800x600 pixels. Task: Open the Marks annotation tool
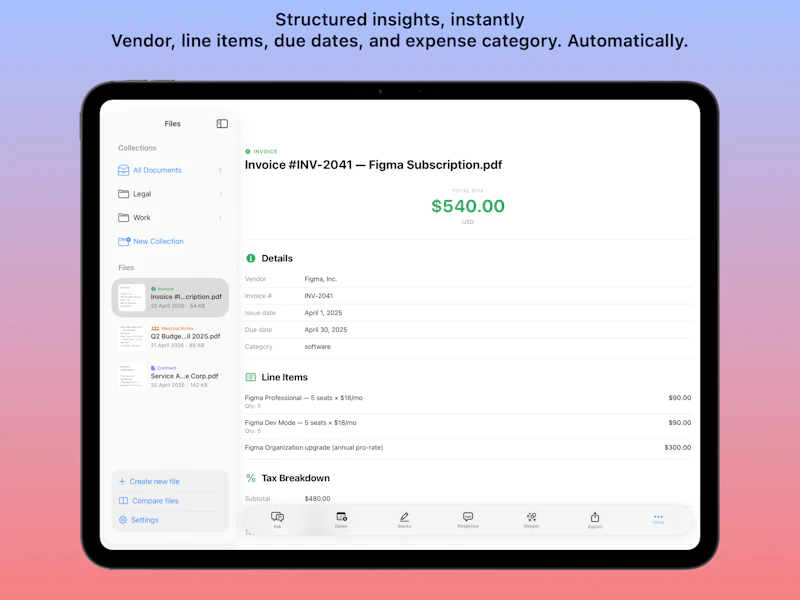[403, 515]
